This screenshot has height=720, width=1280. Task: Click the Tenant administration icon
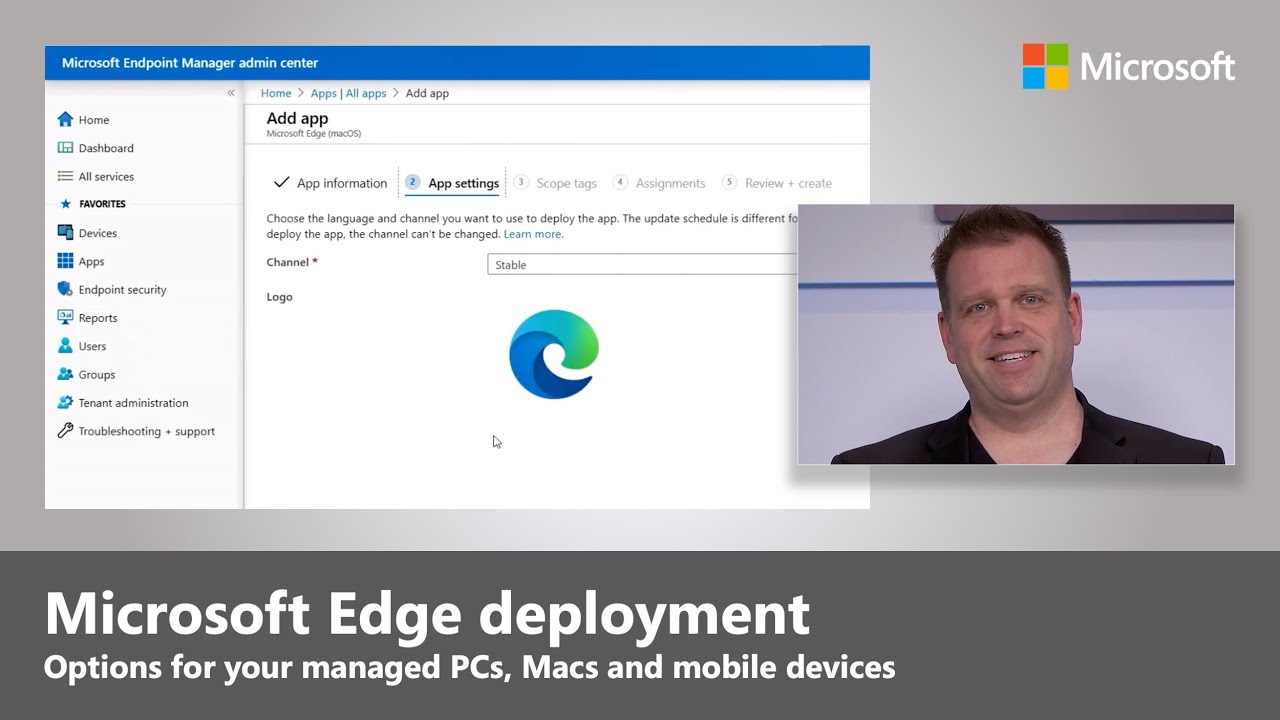coord(65,402)
